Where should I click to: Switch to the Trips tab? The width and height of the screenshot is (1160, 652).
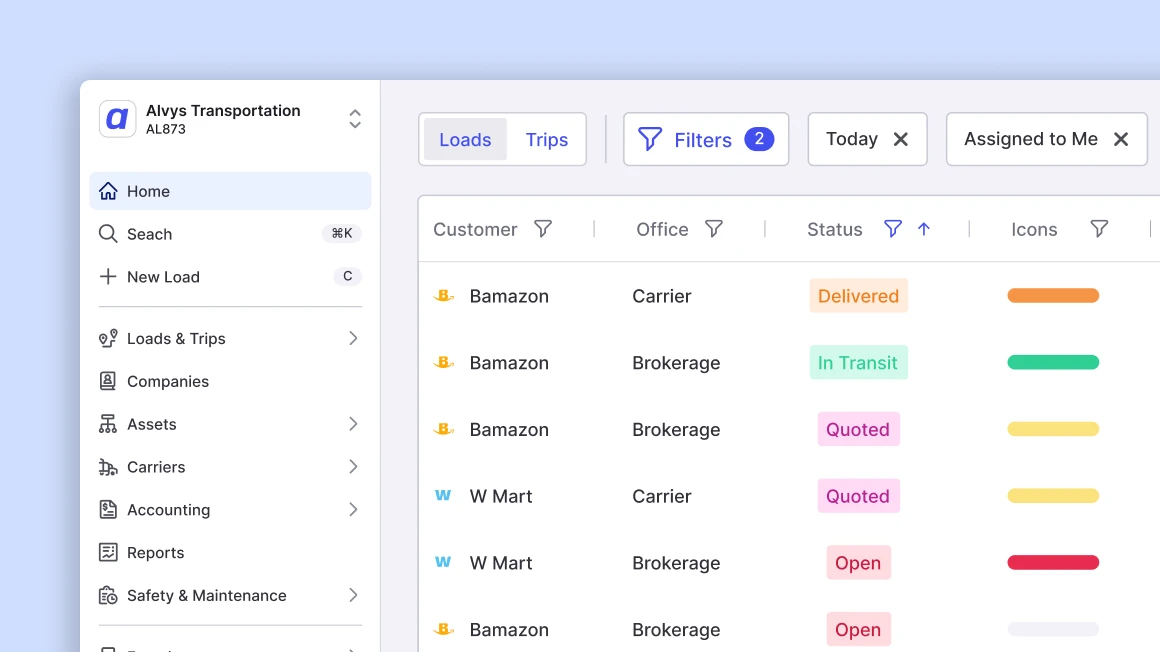[547, 139]
